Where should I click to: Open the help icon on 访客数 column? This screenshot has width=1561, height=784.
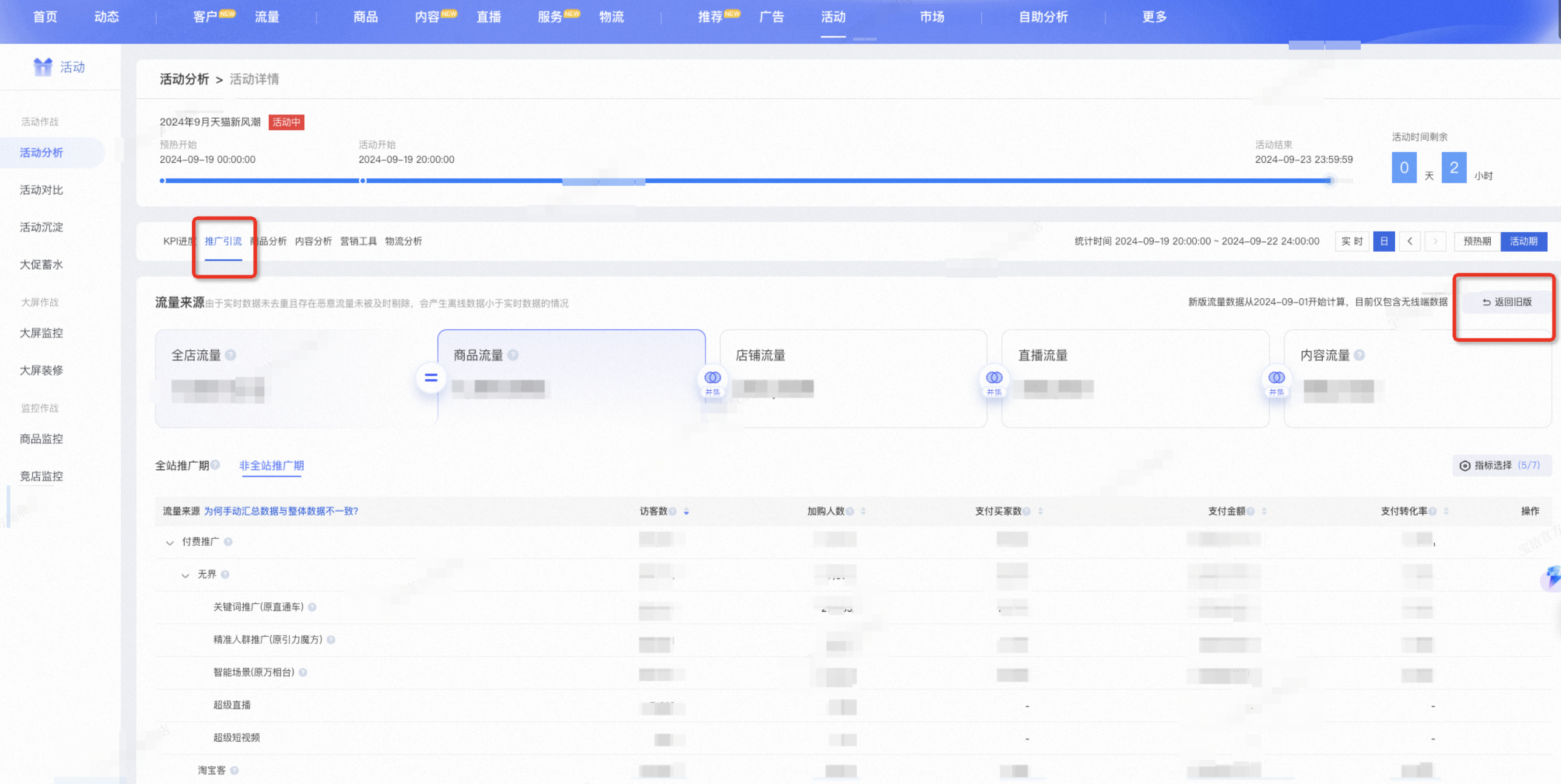(x=673, y=511)
